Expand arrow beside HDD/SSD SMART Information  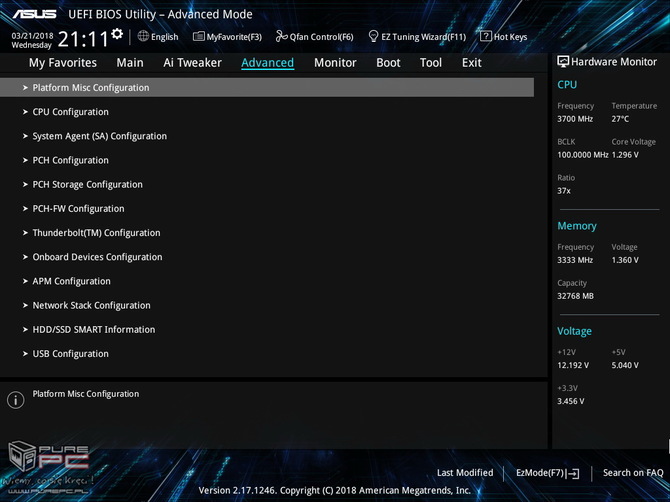pyautogui.click(x=25, y=330)
